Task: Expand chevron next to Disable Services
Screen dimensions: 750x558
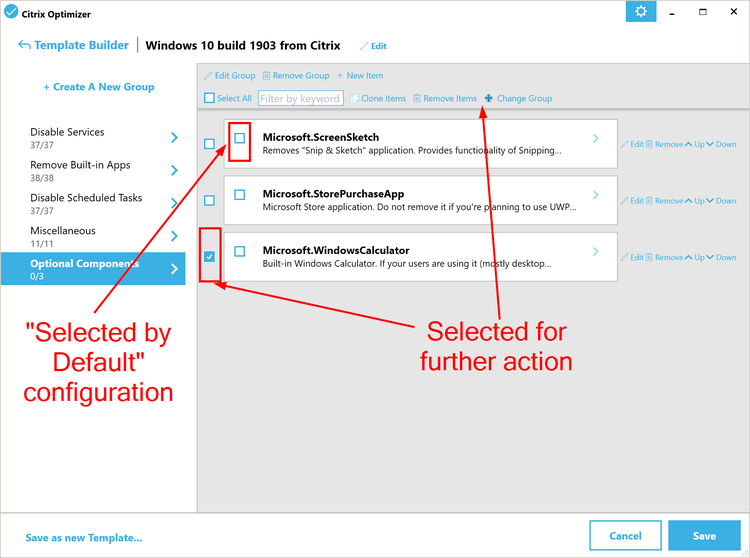Action: tap(175, 138)
